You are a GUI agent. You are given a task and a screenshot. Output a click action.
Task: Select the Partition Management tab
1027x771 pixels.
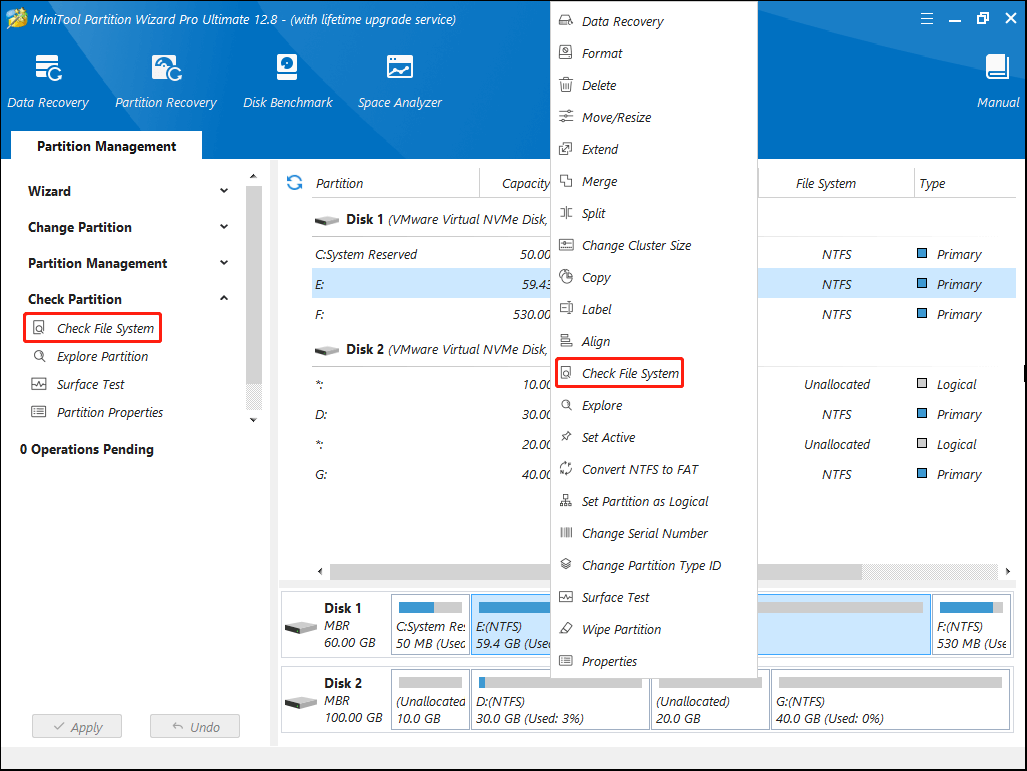(x=106, y=146)
